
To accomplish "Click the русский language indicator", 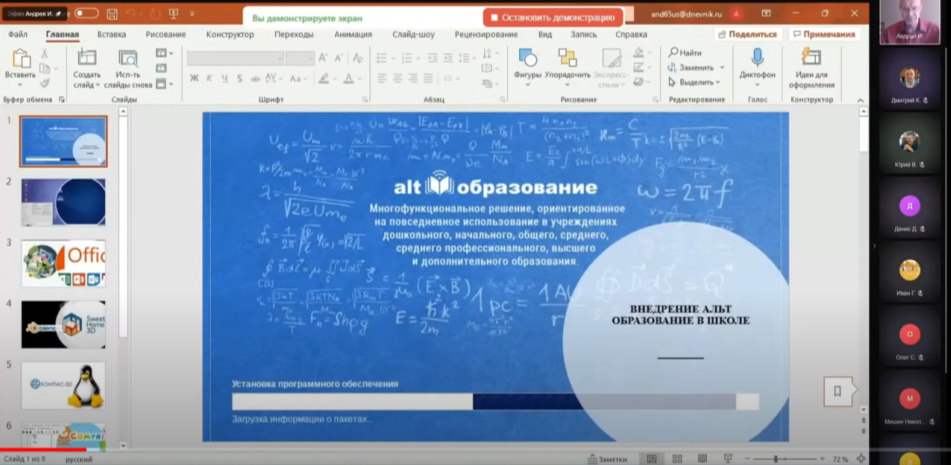I will coord(79,460).
